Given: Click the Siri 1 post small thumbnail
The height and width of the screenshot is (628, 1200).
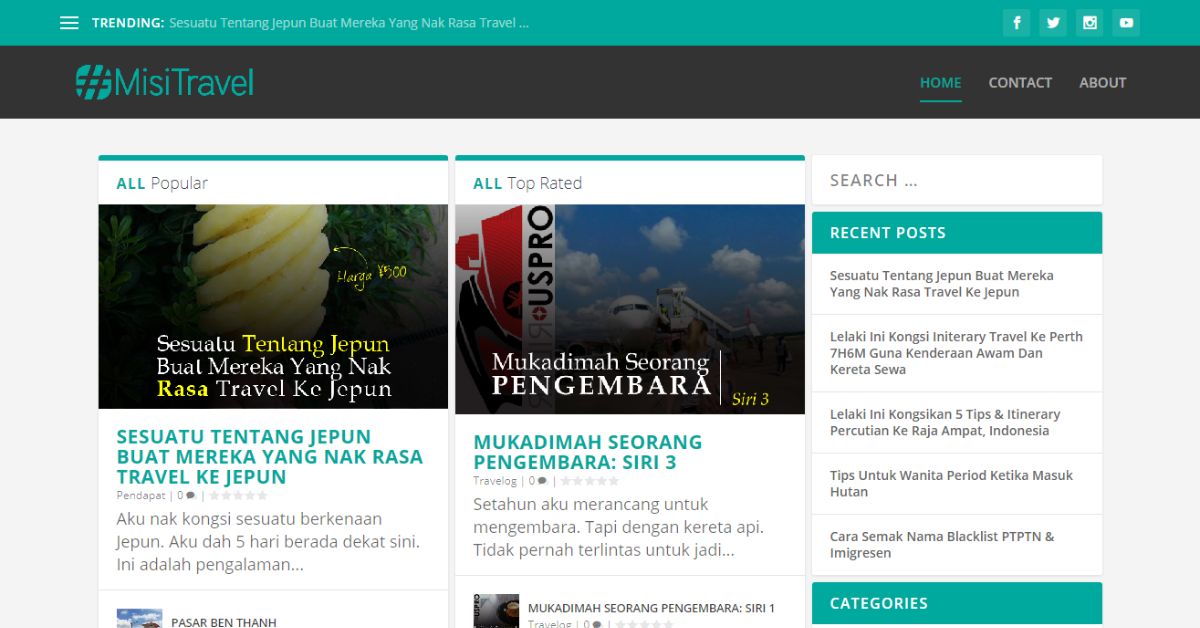Looking at the screenshot, I should (496, 611).
